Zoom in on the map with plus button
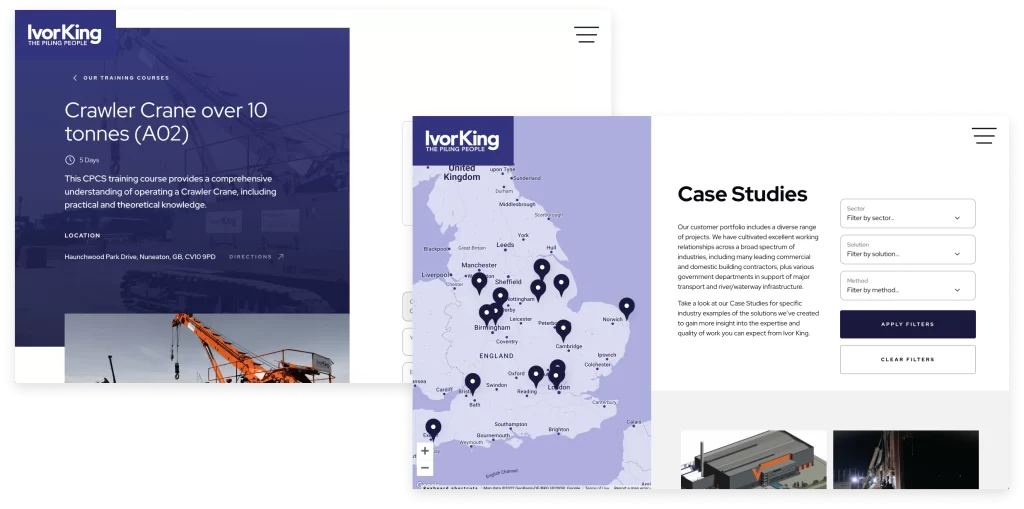1024x509 pixels. tap(425, 451)
